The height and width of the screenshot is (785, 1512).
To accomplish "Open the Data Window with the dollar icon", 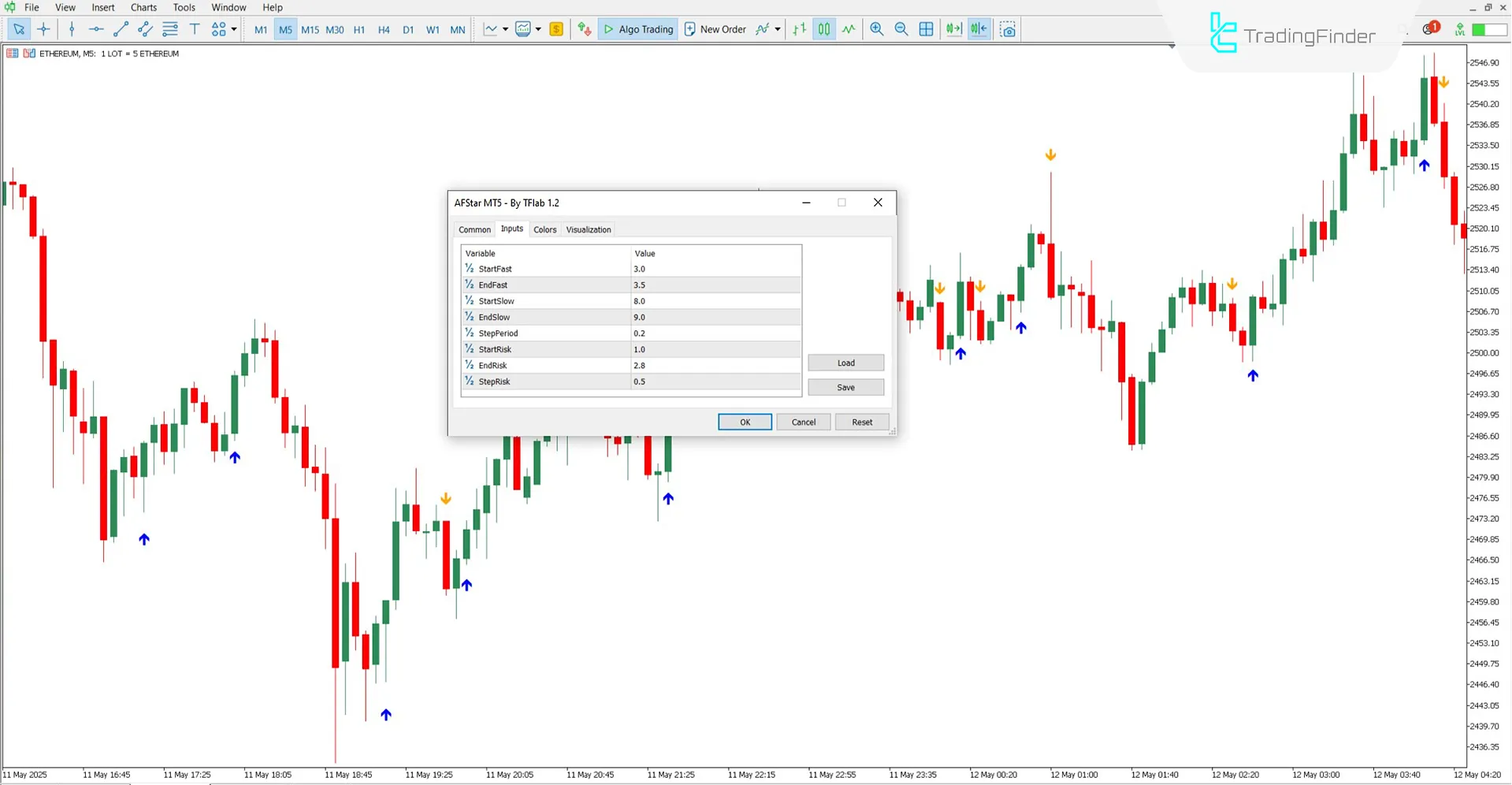I will (x=556, y=29).
